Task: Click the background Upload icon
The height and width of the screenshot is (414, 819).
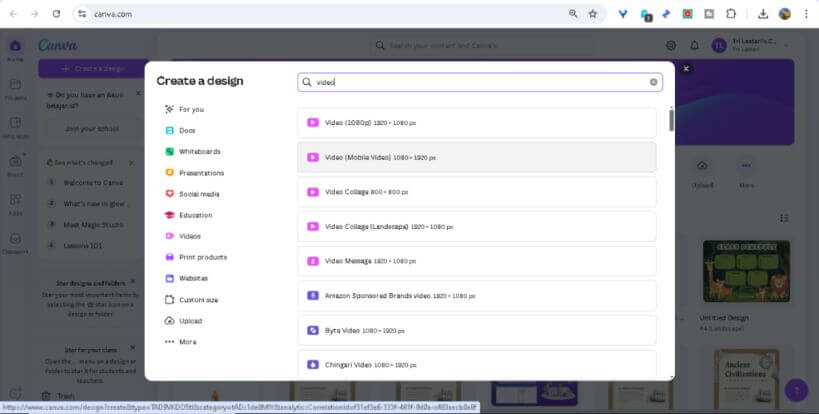Action: coord(702,166)
